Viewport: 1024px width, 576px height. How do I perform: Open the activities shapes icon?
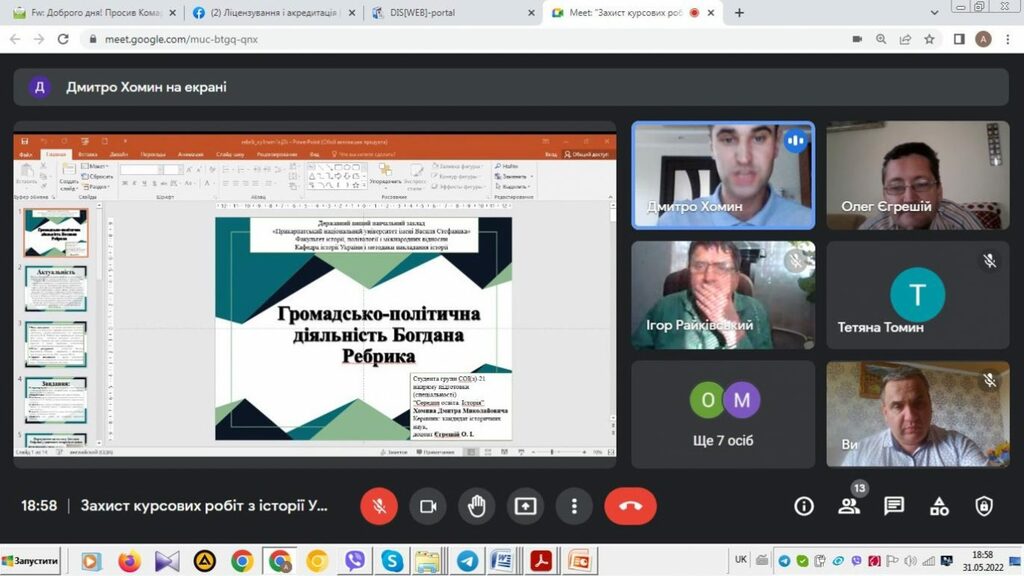(x=939, y=506)
